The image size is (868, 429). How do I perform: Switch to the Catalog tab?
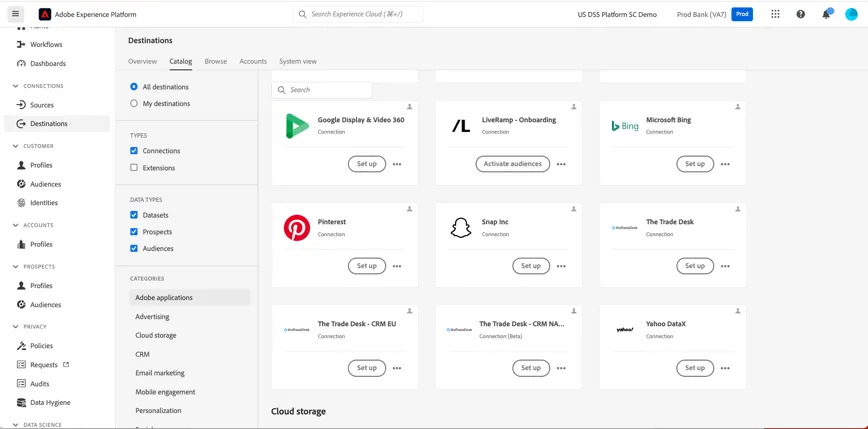coord(180,61)
